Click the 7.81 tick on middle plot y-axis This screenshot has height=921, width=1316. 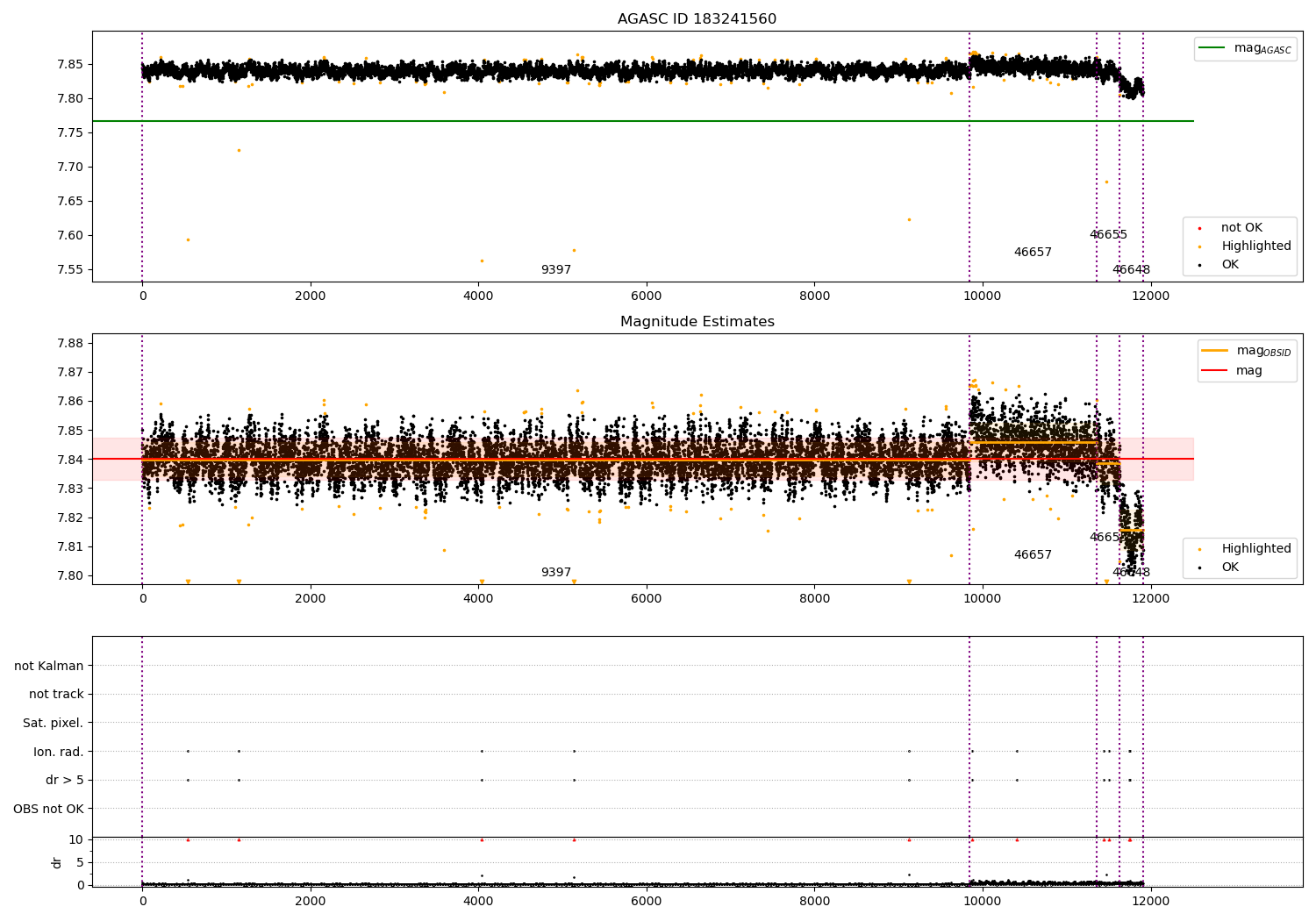[x=68, y=547]
